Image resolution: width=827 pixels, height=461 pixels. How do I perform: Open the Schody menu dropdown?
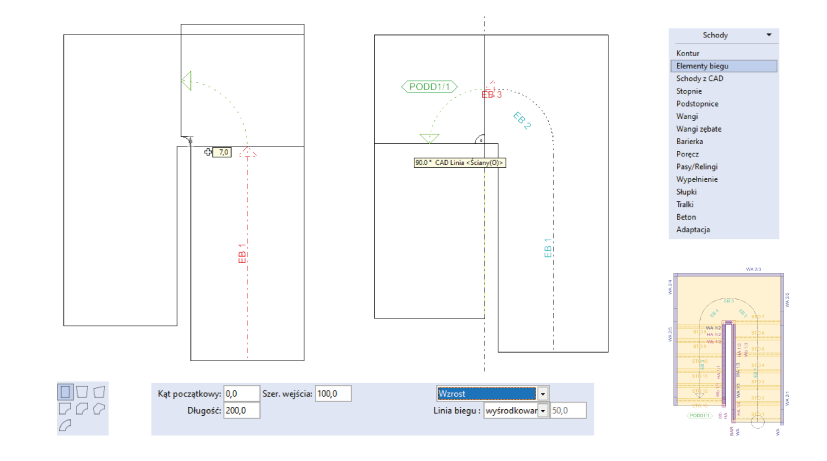(x=769, y=35)
